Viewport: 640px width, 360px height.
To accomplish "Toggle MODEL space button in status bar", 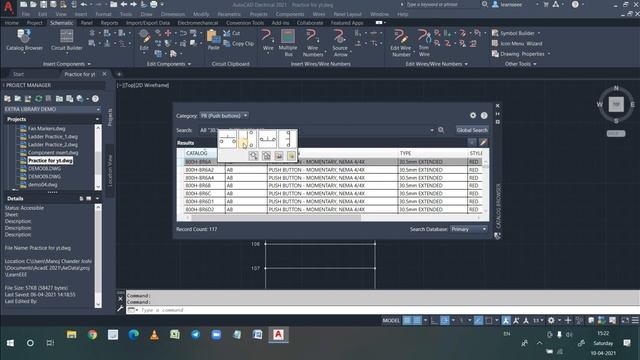I will (x=391, y=320).
